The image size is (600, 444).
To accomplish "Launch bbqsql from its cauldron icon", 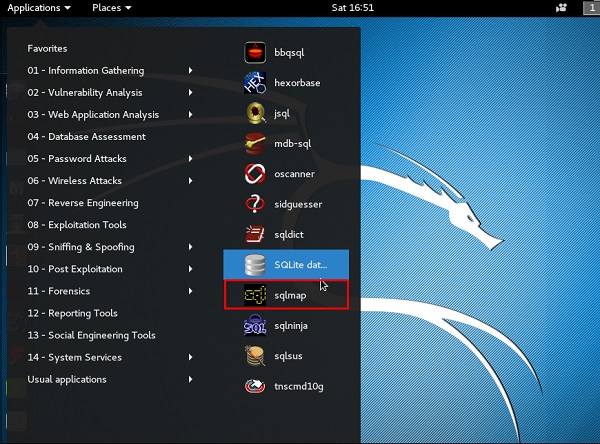I will tap(255, 52).
